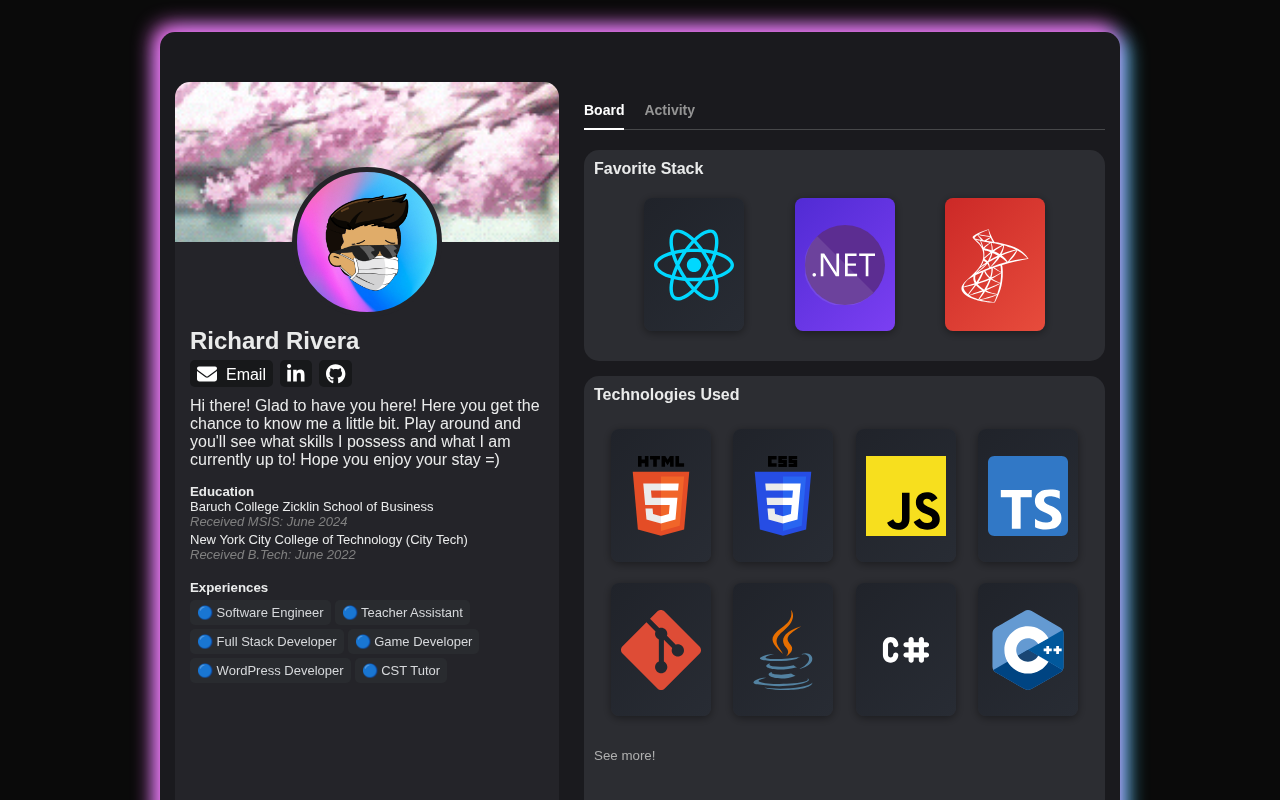This screenshot has height=800, width=1280.
Task: Select the CSS3 technology icon
Action: 783,496
